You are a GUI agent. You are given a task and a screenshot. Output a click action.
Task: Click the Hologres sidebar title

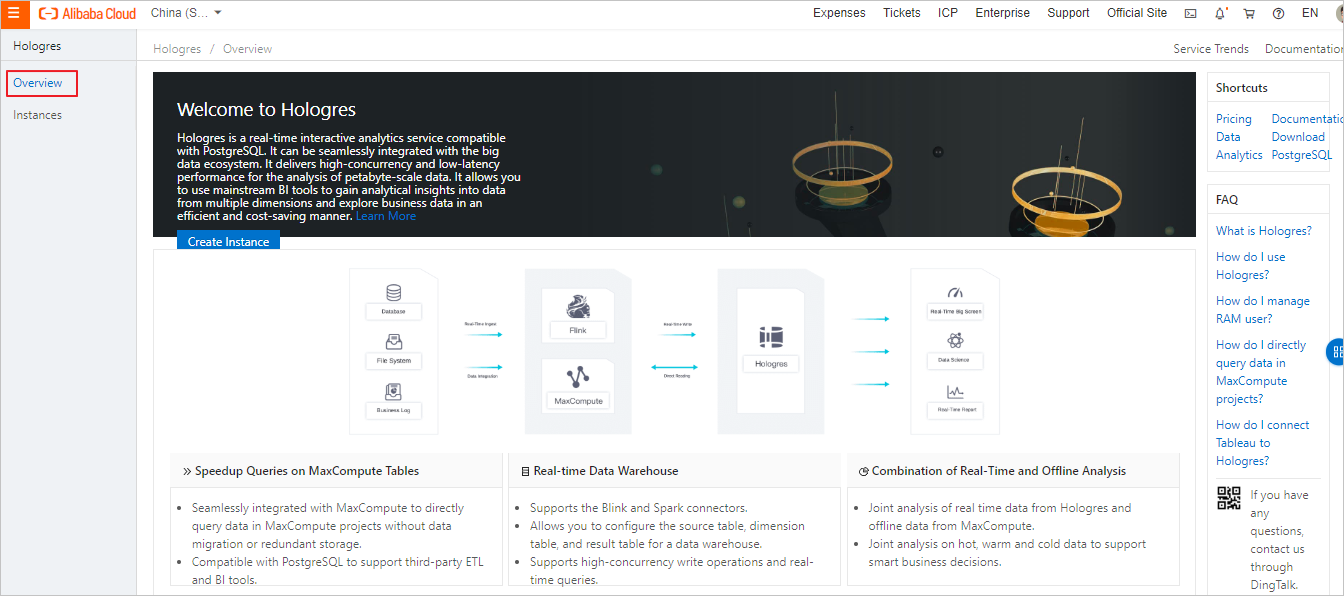37,46
